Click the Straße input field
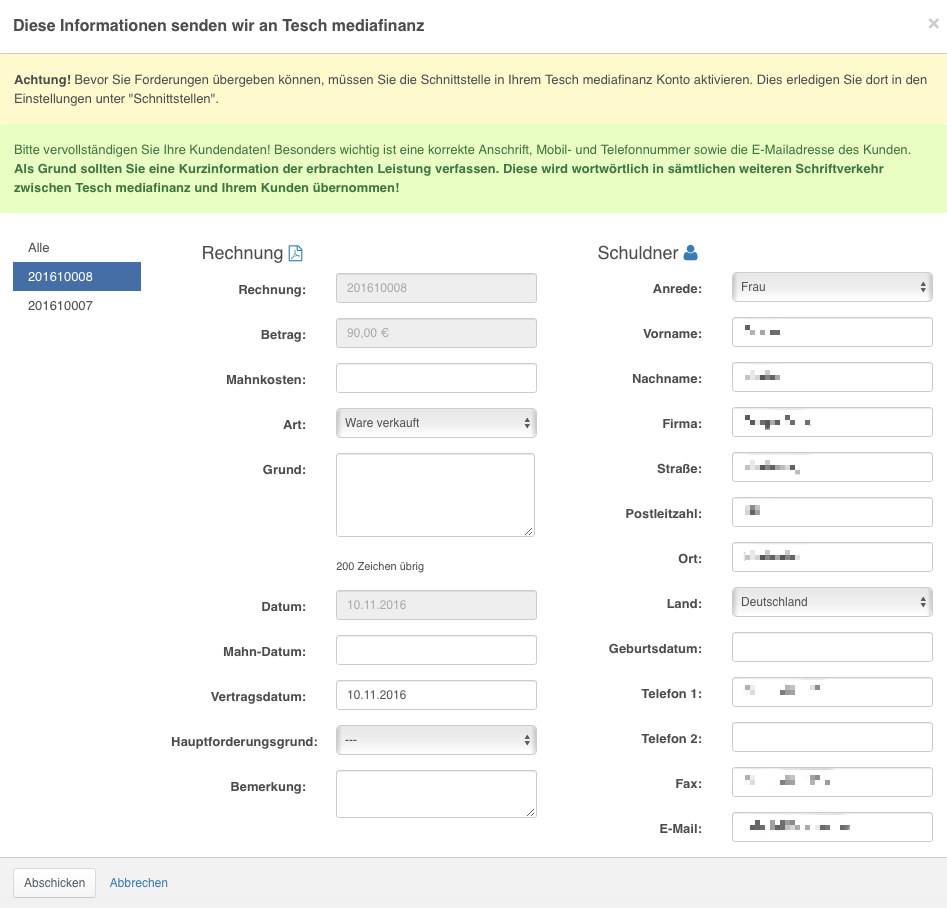 (x=832, y=467)
